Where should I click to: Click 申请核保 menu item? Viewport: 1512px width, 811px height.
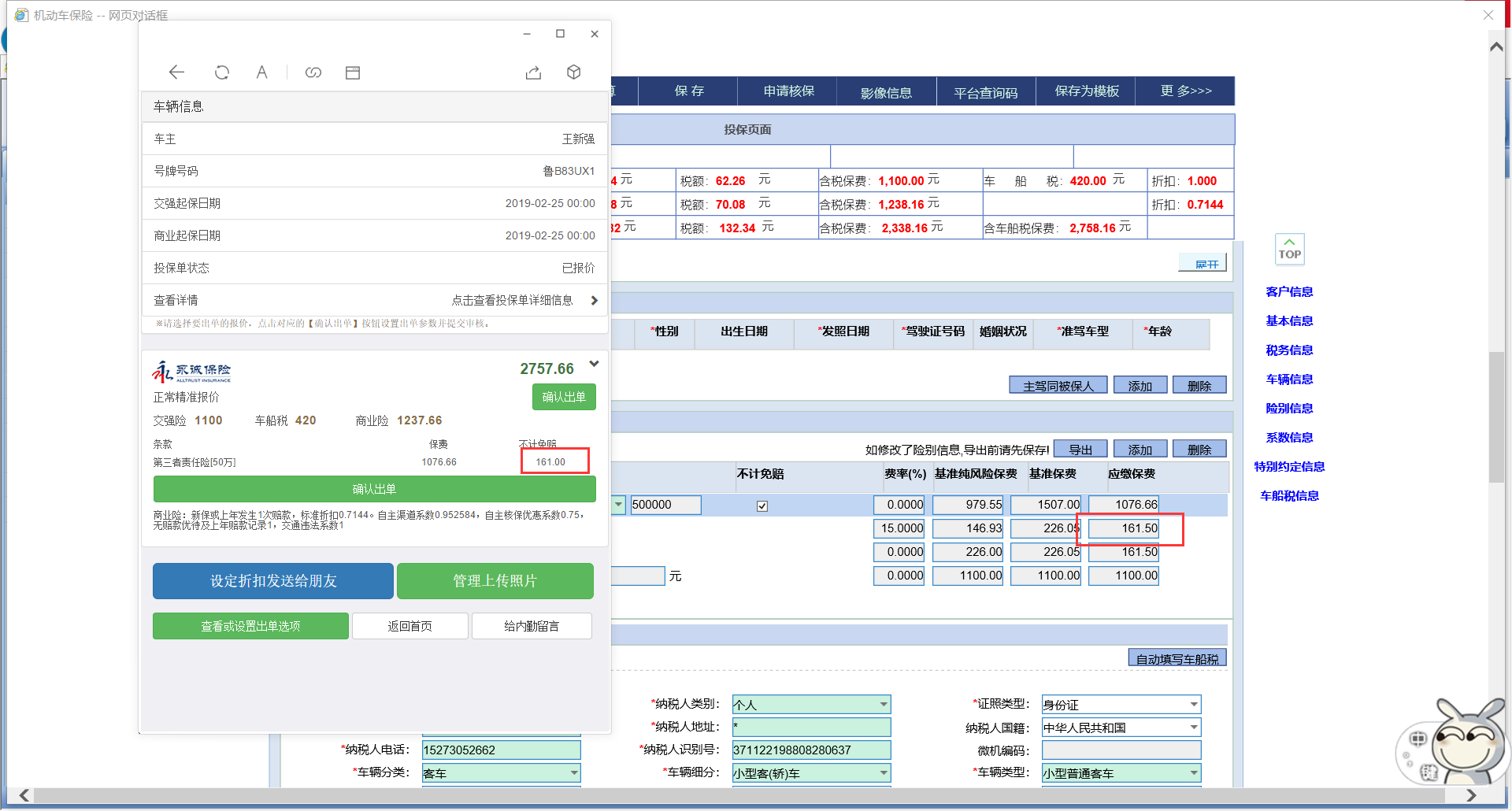click(x=788, y=91)
